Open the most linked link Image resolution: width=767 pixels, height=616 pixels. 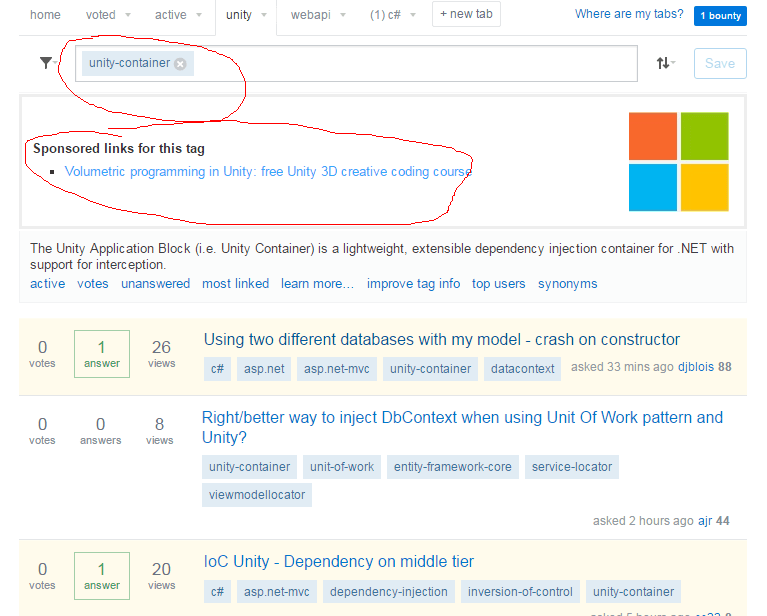(x=236, y=284)
